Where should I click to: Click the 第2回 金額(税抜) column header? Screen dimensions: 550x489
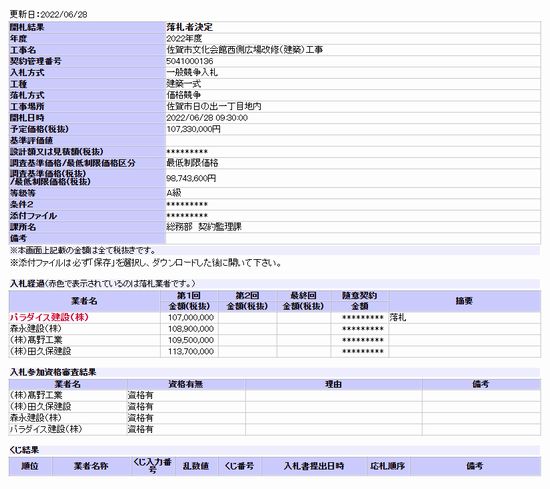pyautogui.click(x=247, y=301)
